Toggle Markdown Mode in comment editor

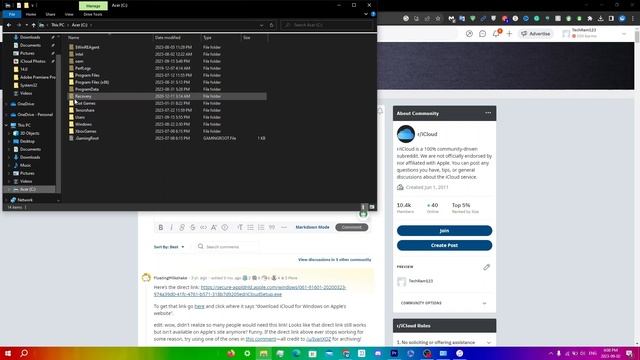point(312,227)
